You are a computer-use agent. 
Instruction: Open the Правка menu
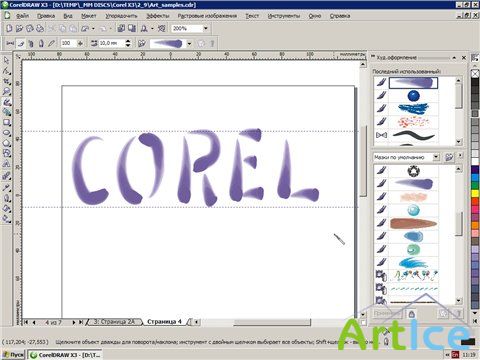pos(46,16)
